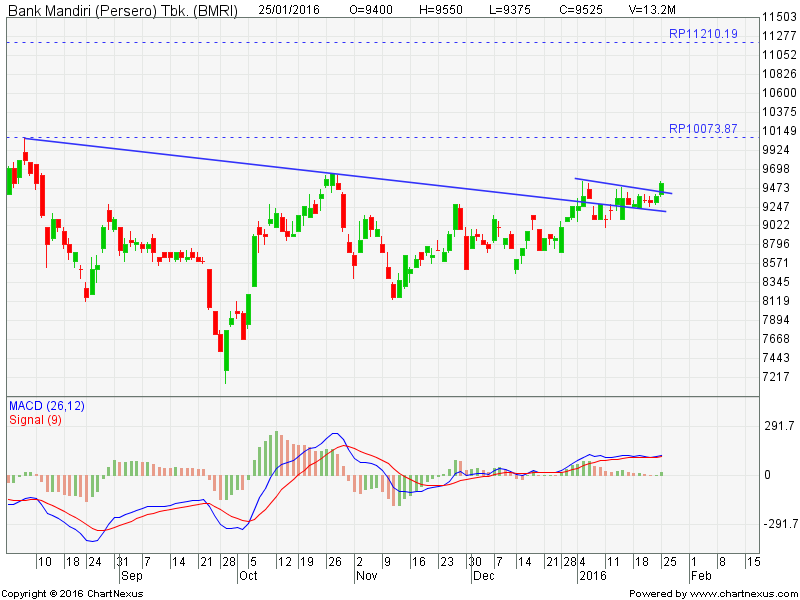Click the Nov month label on the time axis
This screenshot has height=600, width=800.
366,576
